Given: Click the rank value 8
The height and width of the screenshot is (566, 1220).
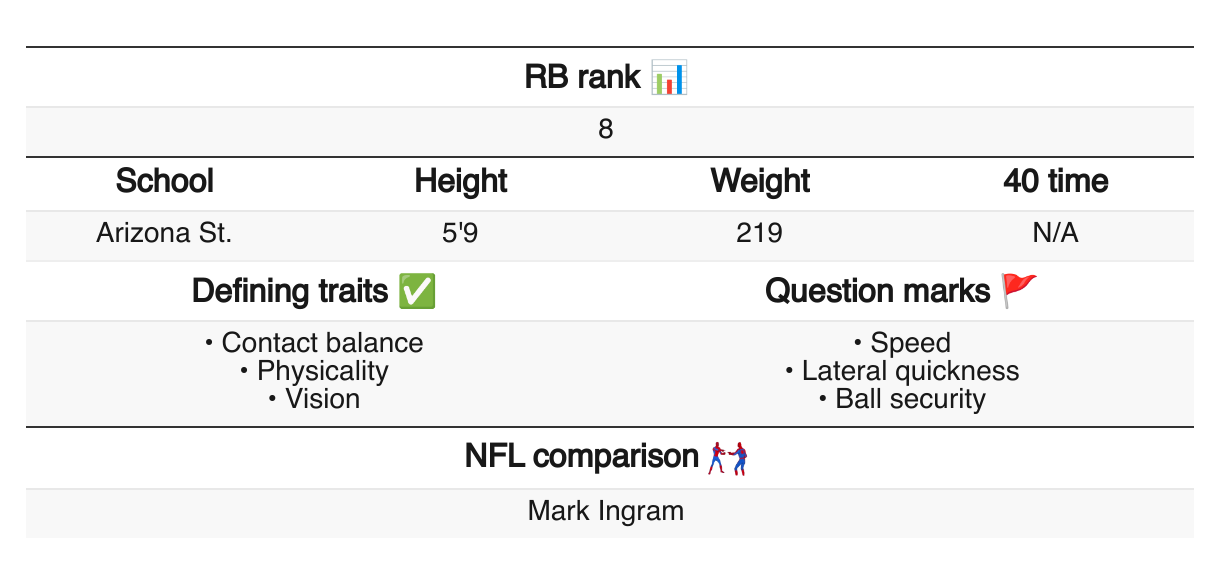Looking at the screenshot, I should point(606,130).
